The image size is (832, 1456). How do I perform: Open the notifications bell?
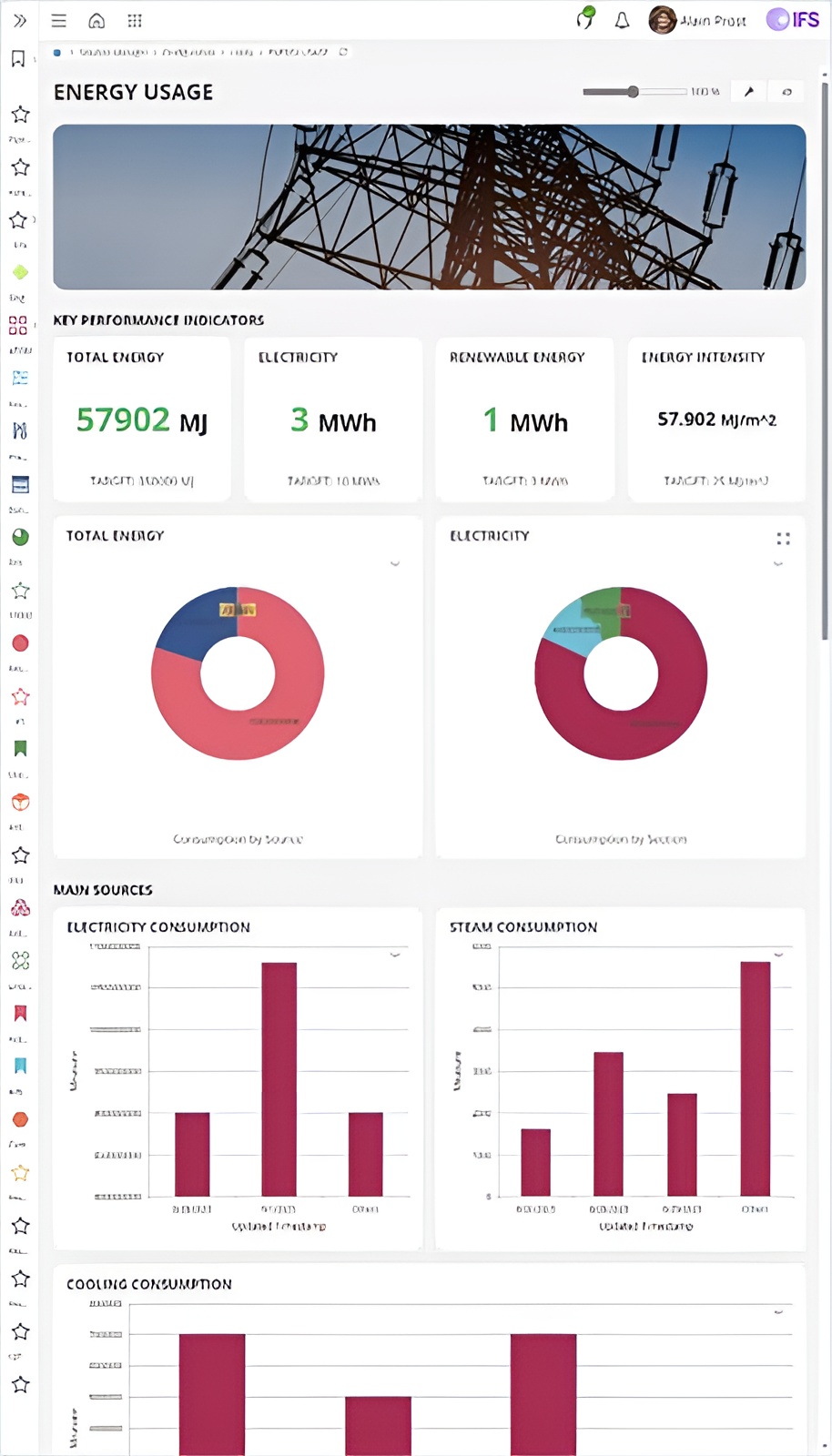pos(622,21)
